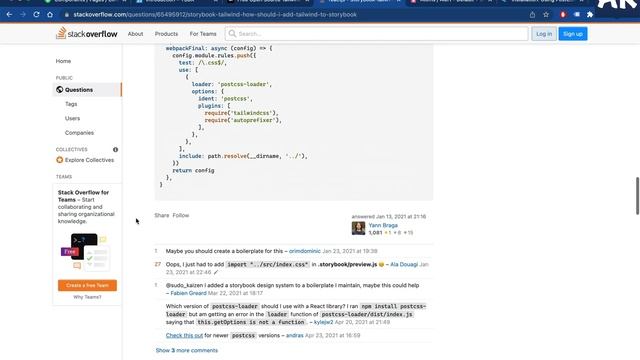Click comment date 'Apr 20, 2021 at 21:49'
The width and height of the screenshot is (640, 360).
(362, 322)
